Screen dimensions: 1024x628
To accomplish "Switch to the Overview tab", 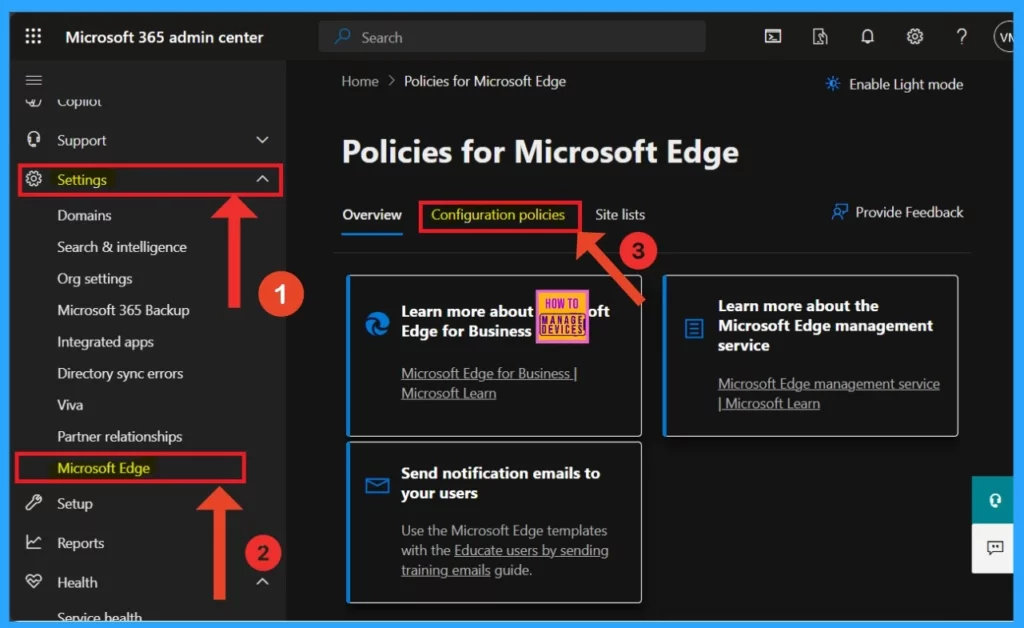I will coord(372,215).
